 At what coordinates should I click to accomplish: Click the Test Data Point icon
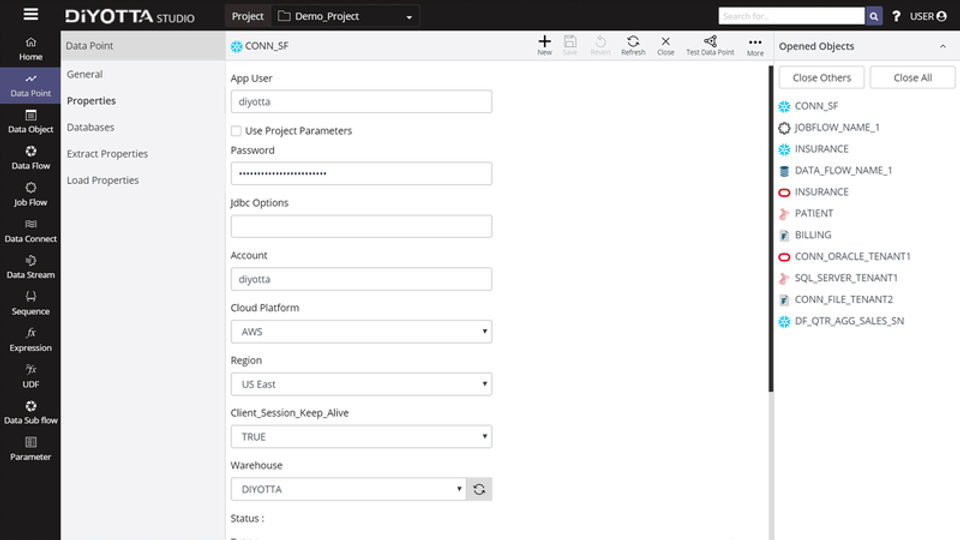tap(710, 44)
